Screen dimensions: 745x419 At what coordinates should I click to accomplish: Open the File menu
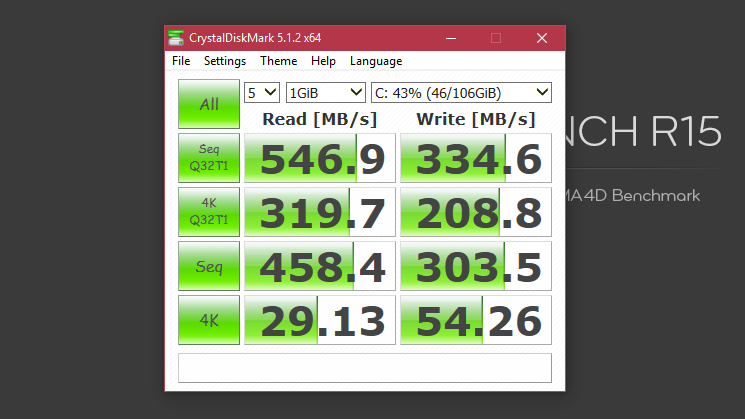(x=181, y=61)
